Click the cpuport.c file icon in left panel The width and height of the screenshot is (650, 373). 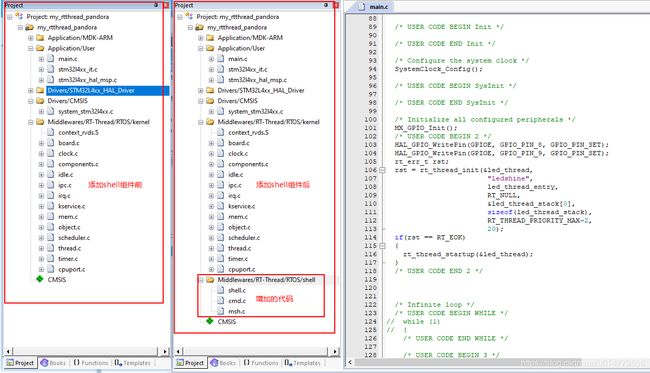[51, 269]
